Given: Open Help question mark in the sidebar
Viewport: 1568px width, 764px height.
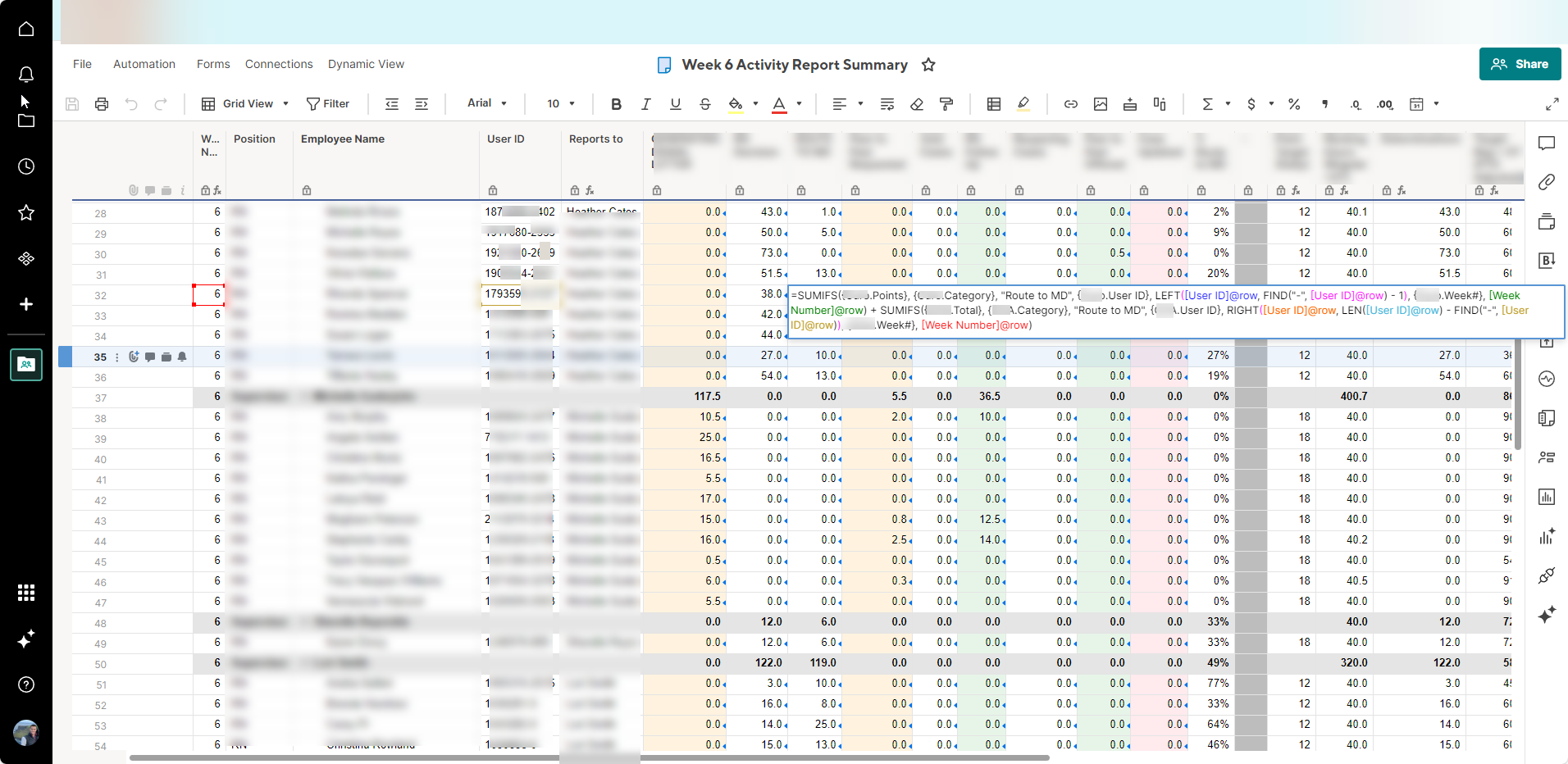Looking at the screenshot, I should (26, 684).
